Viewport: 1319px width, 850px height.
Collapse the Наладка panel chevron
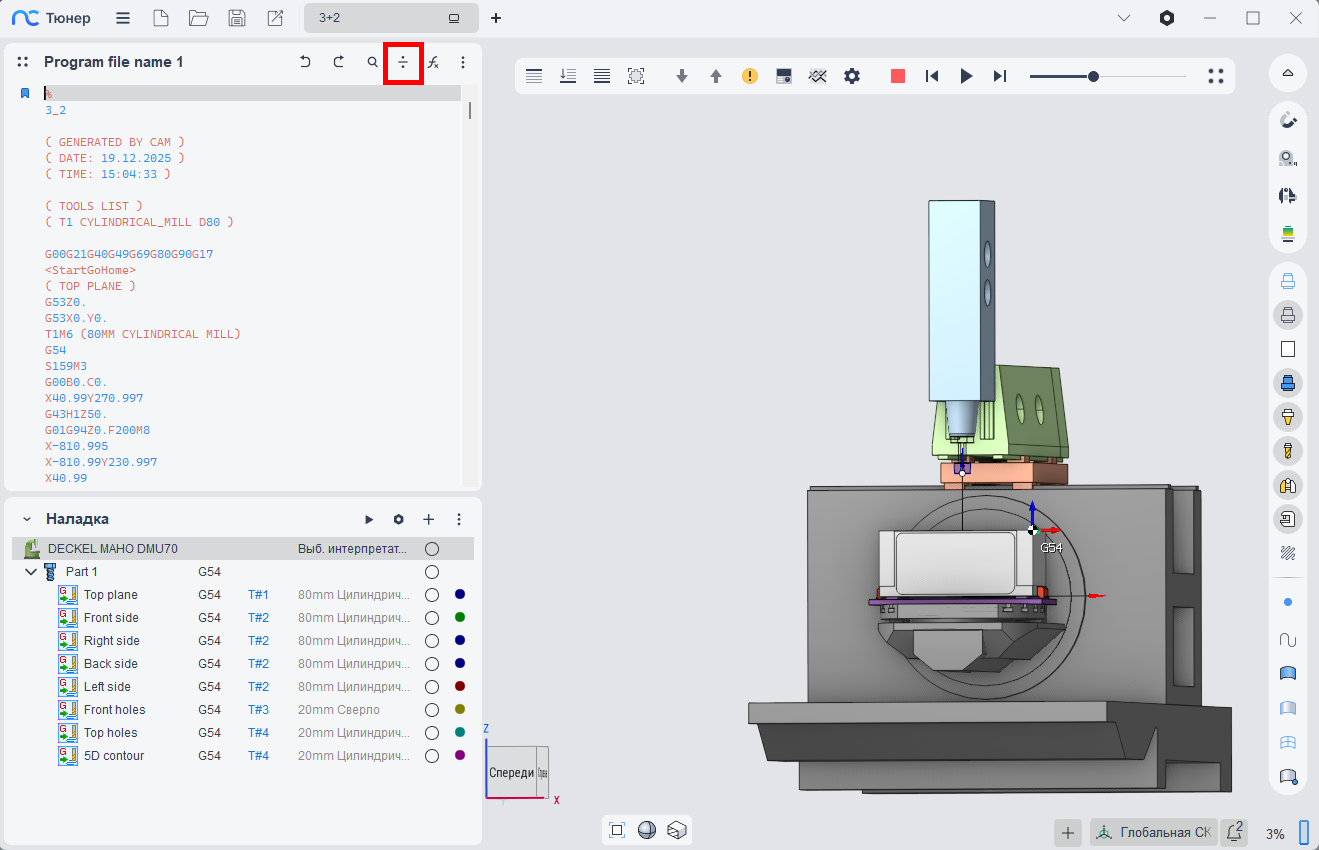[25, 519]
